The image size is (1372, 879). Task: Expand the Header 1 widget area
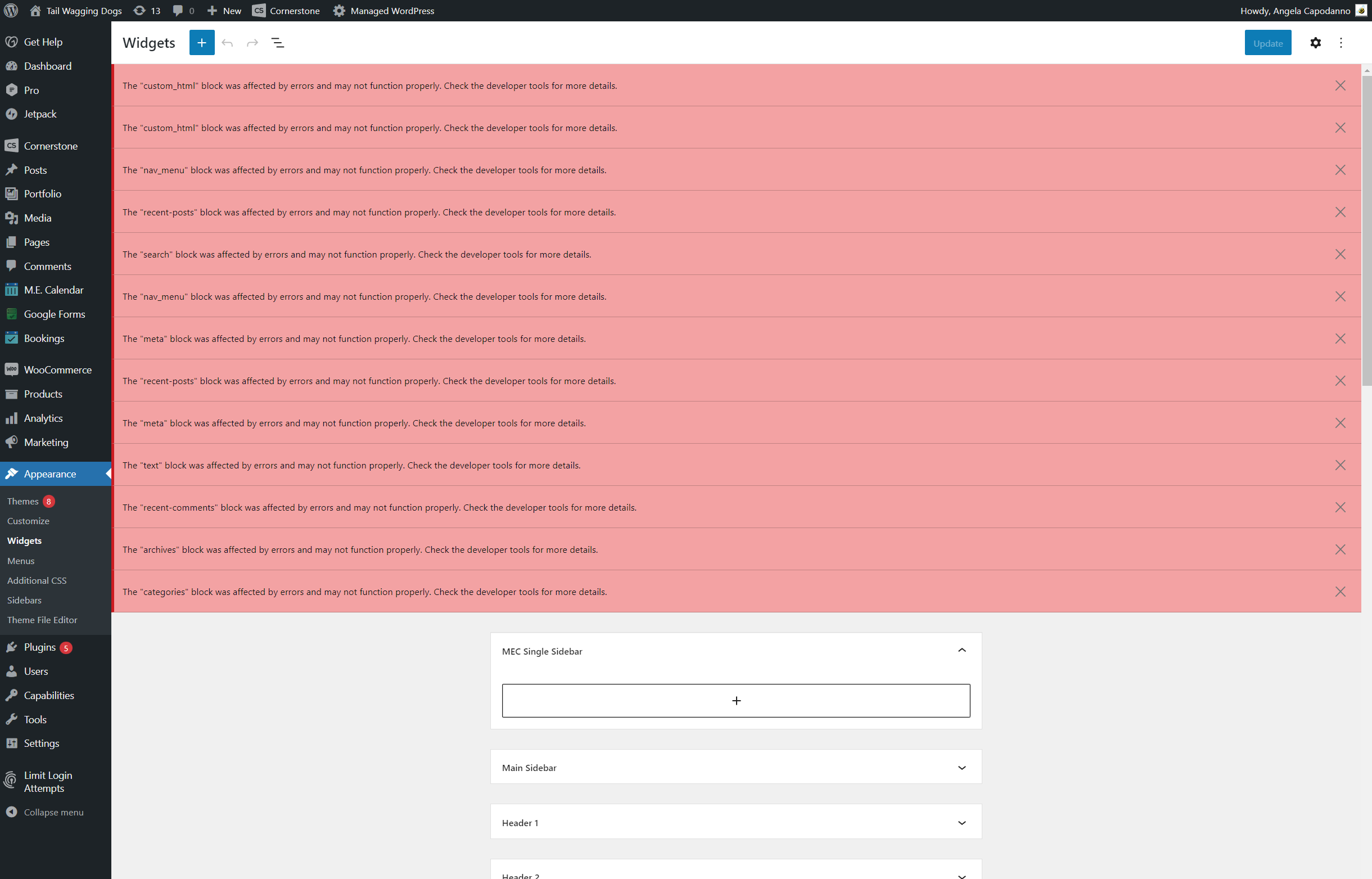[x=962, y=822]
